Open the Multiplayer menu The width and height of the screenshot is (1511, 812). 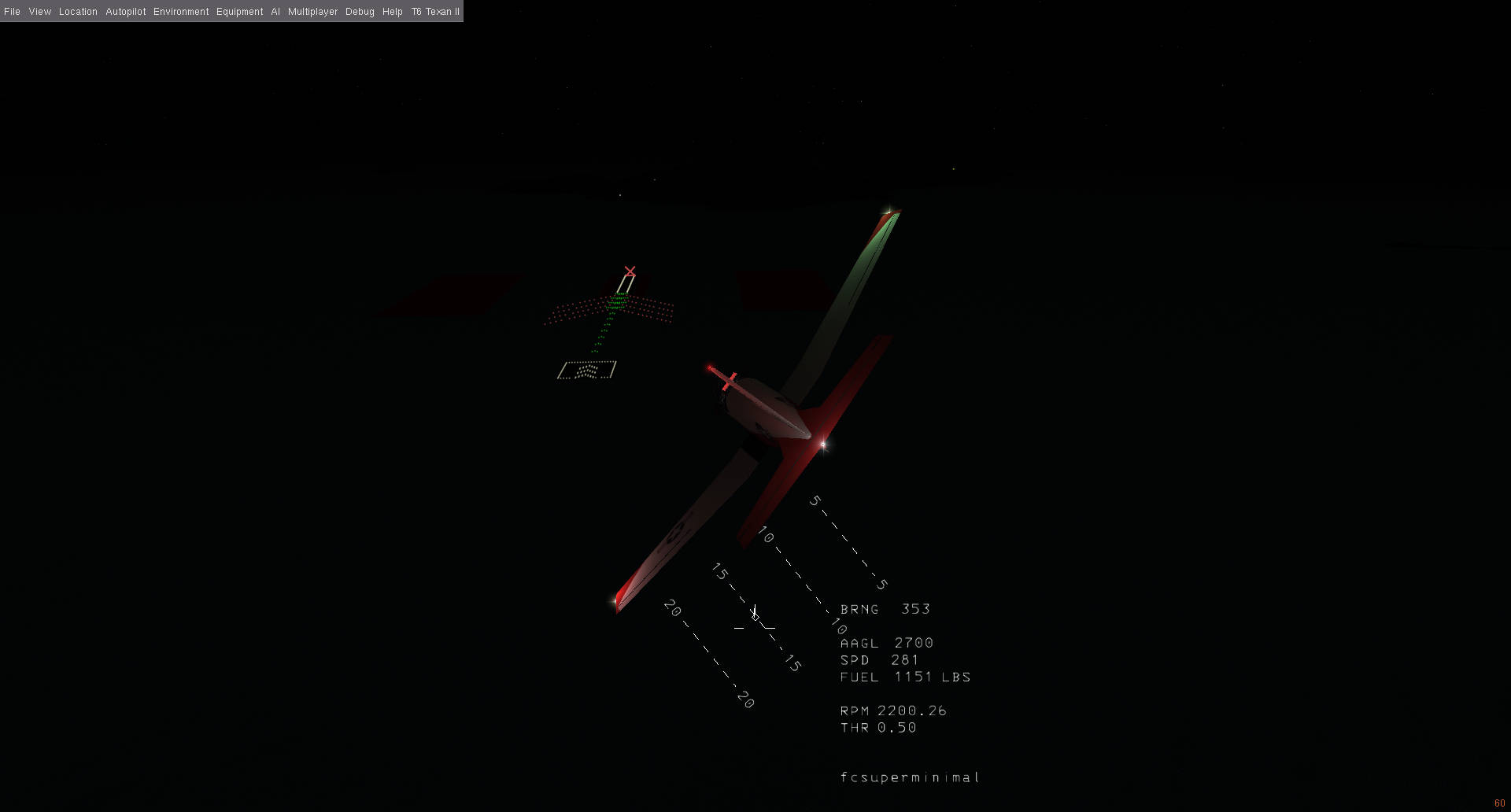point(312,11)
